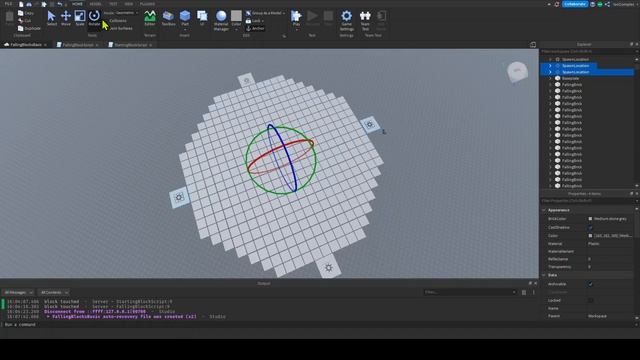Toggle the Collisions option
Screen dimensions: 640x360
[118, 21]
